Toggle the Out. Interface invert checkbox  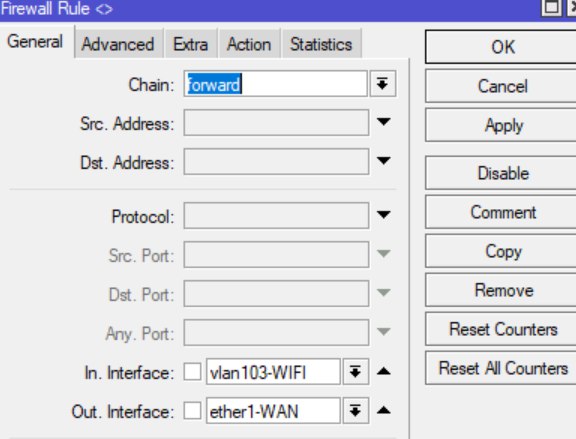click(192, 411)
